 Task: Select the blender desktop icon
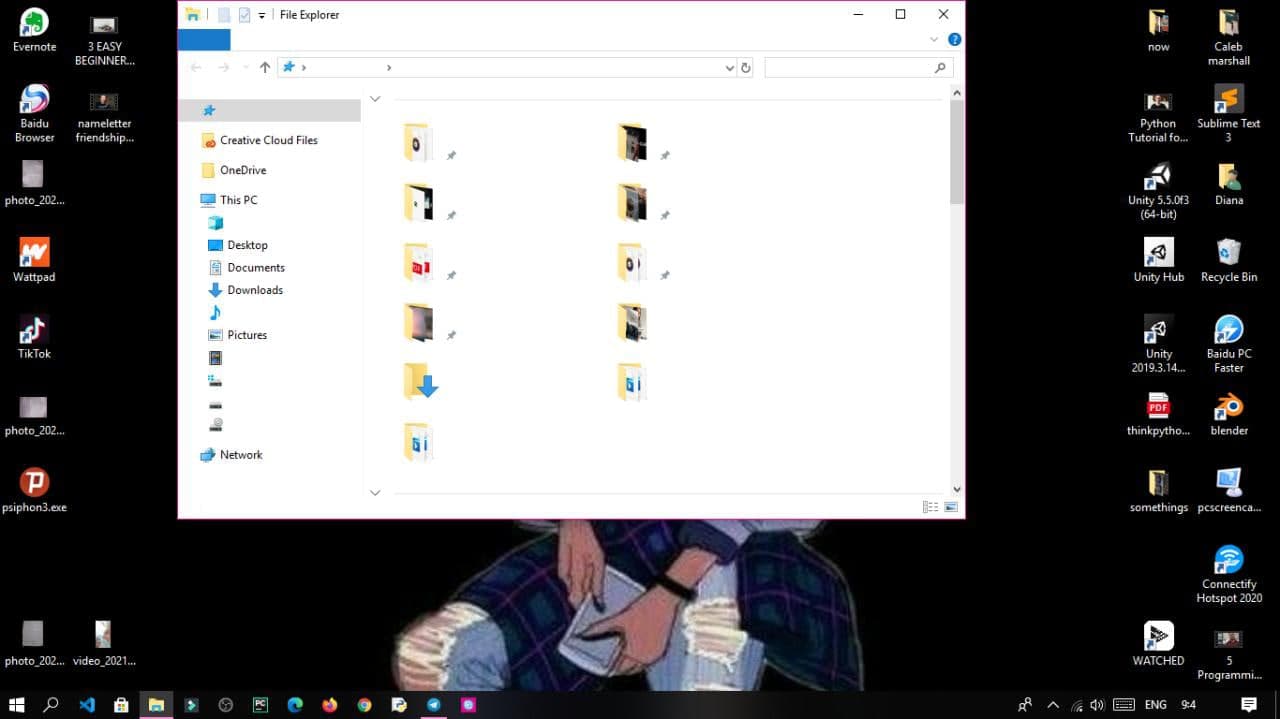tap(1229, 415)
